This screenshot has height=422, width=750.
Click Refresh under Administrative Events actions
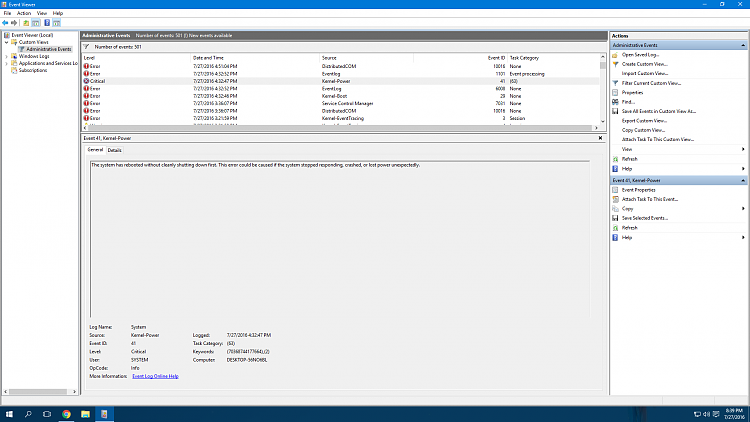pos(629,159)
